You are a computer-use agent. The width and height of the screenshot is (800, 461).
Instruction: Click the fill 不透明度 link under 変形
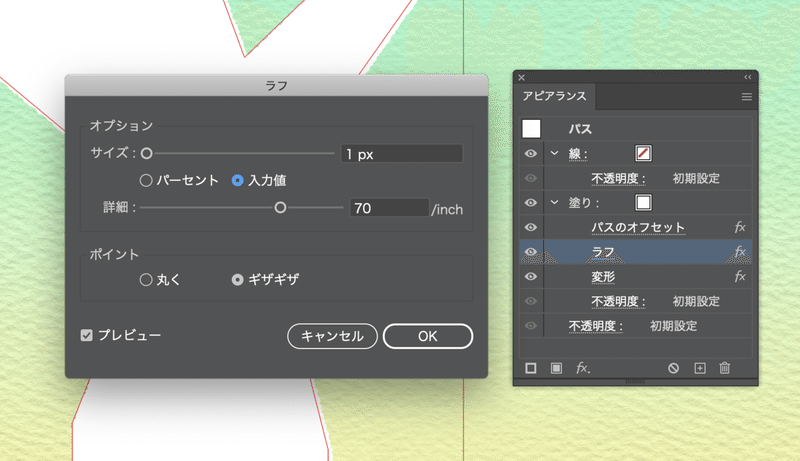coord(618,301)
